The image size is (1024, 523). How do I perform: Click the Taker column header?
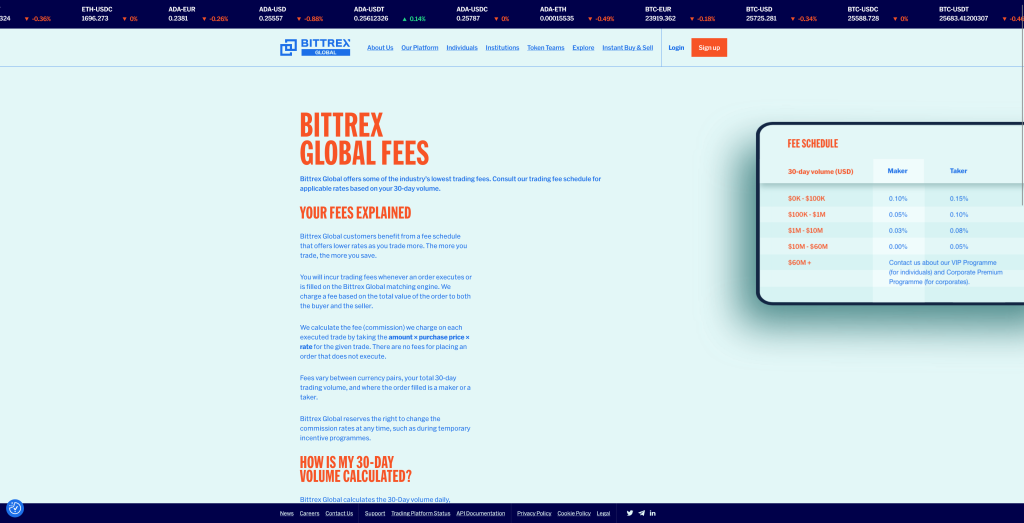click(958, 171)
